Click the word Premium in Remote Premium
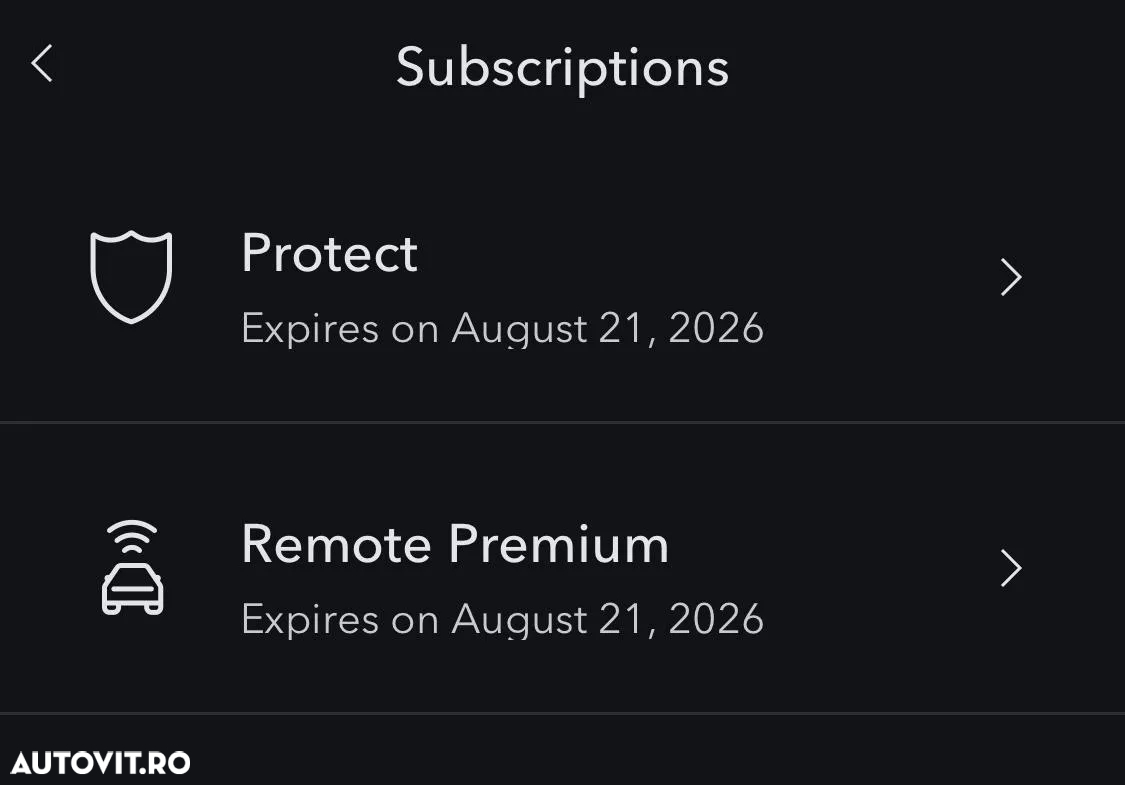This screenshot has width=1125, height=785. 559,544
